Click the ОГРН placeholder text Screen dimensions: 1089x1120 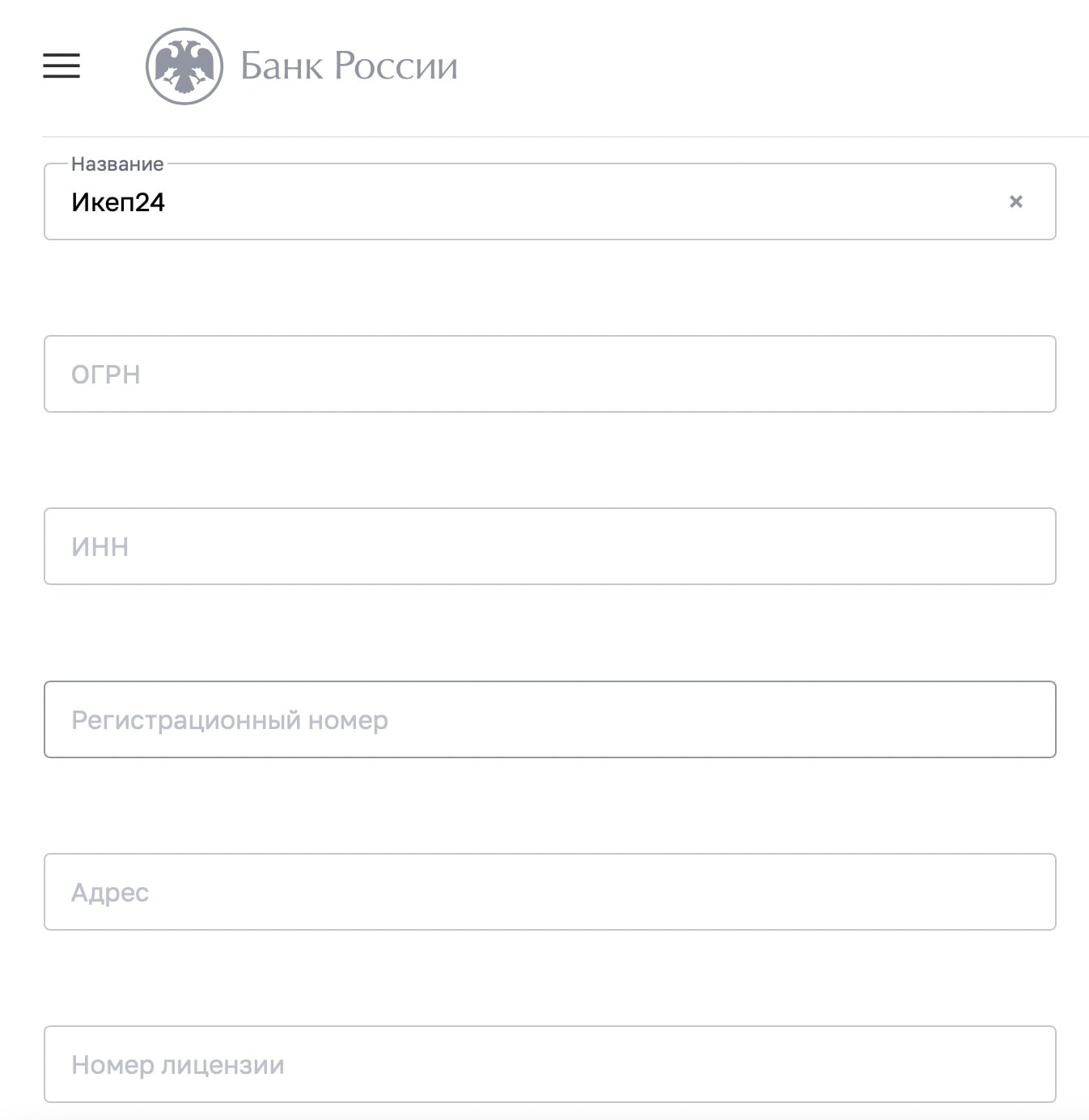(106, 375)
